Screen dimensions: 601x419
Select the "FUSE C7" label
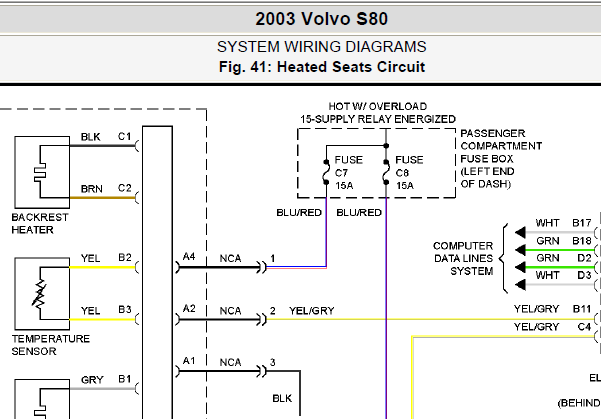348,166
